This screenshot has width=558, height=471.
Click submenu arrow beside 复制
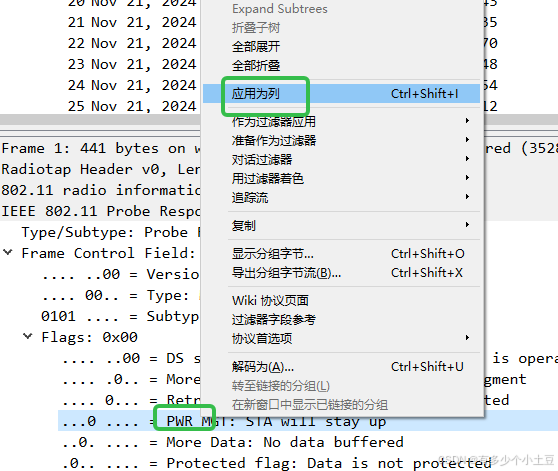pos(467,225)
